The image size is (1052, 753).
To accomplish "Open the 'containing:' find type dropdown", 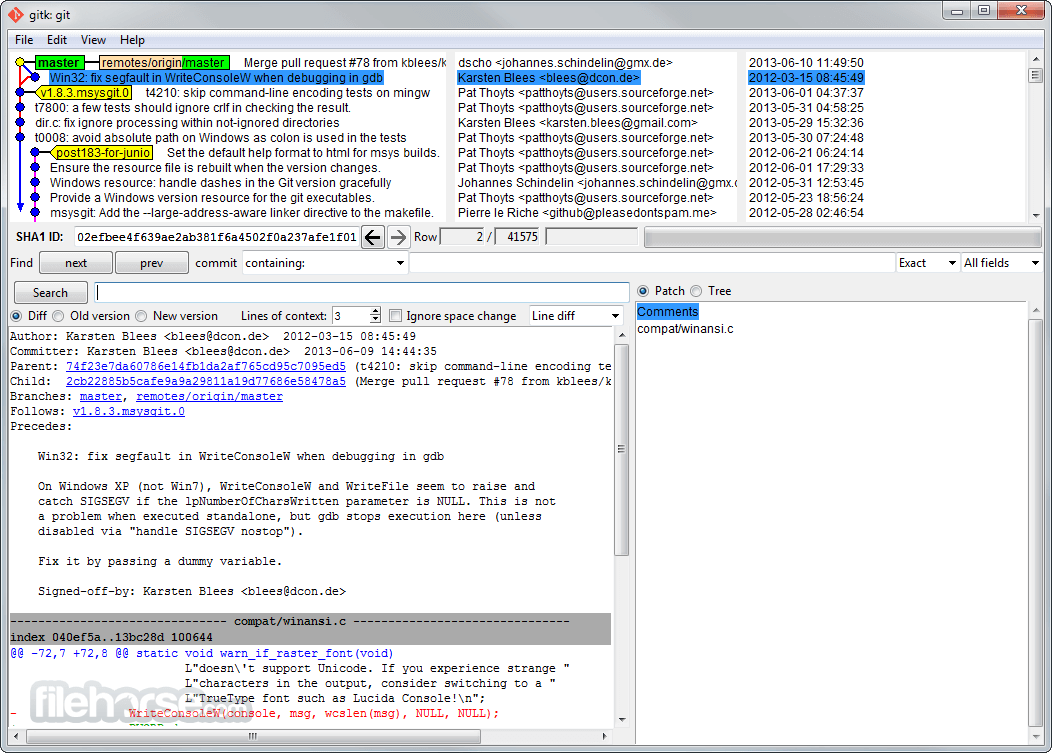I will [x=325, y=263].
